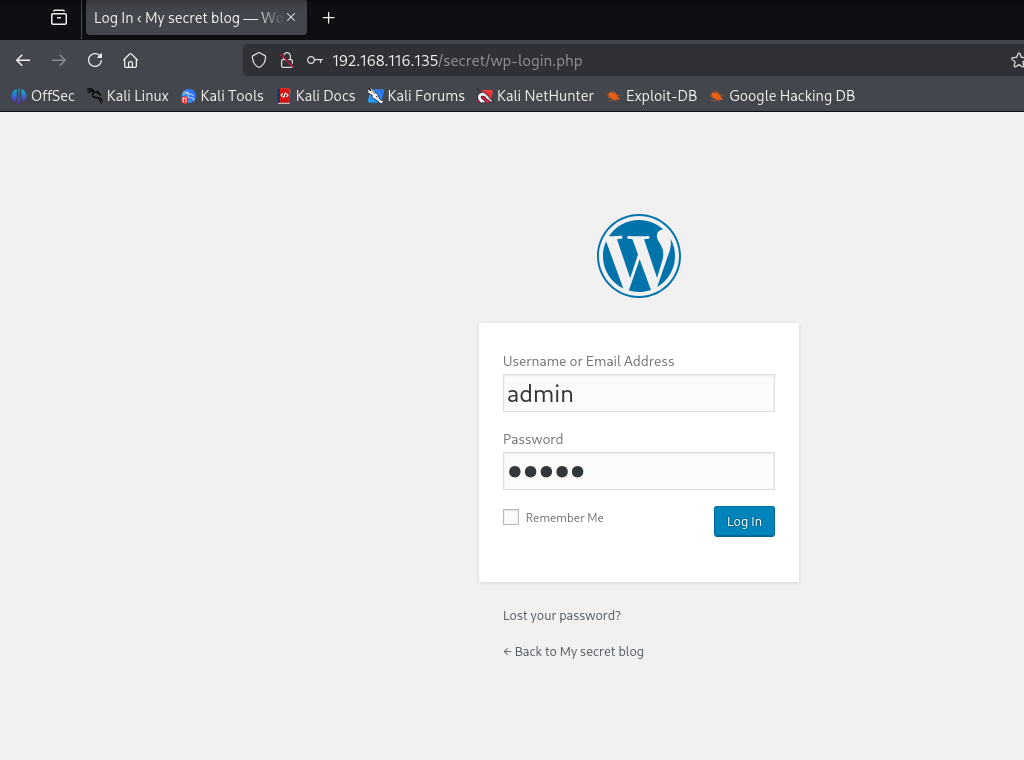The width and height of the screenshot is (1024, 760).
Task: Open the Exploit-DB bookmark
Action: click(x=652, y=96)
